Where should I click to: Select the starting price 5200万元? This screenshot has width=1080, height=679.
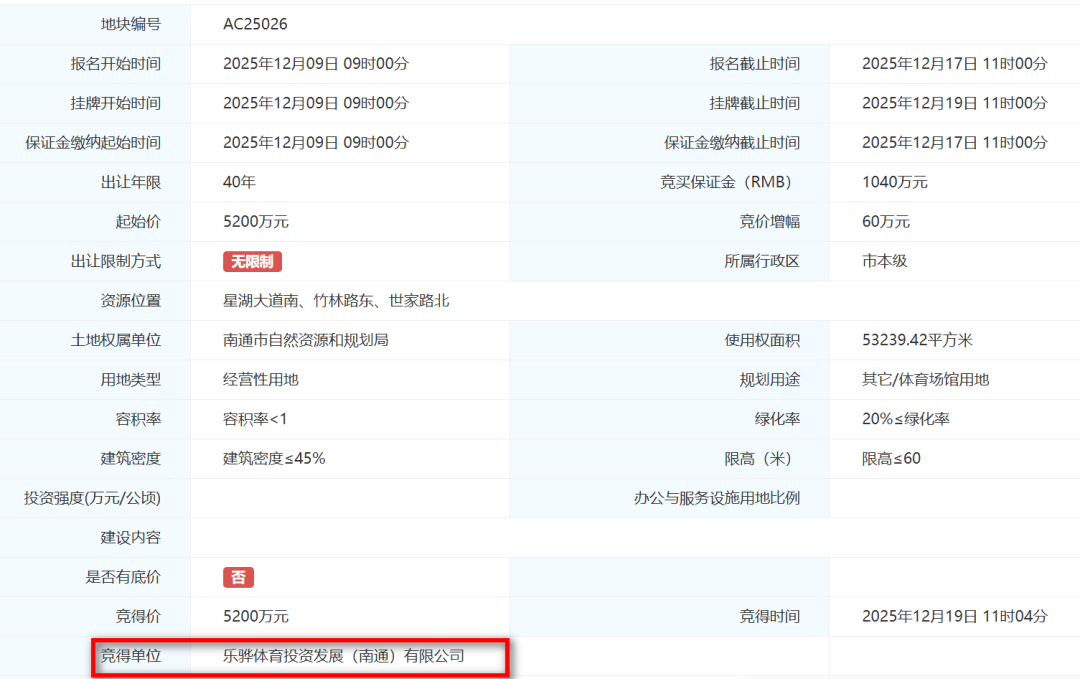tap(253, 221)
